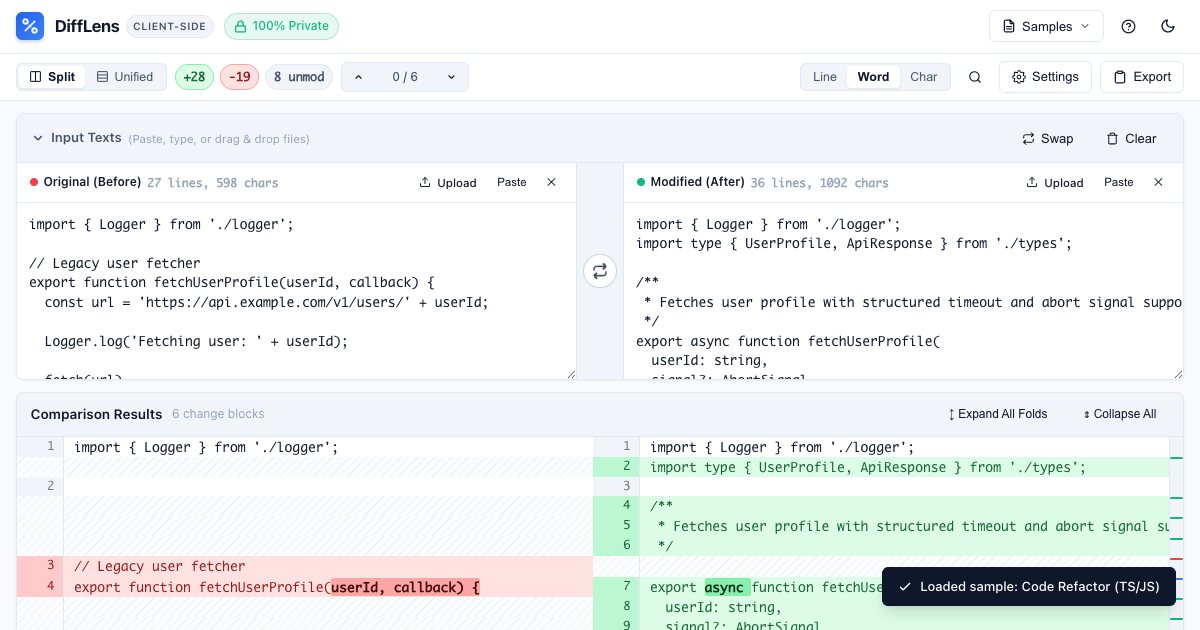1200x630 pixels.
Task: Upload a file for Original (Before)
Action: coord(447,182)
